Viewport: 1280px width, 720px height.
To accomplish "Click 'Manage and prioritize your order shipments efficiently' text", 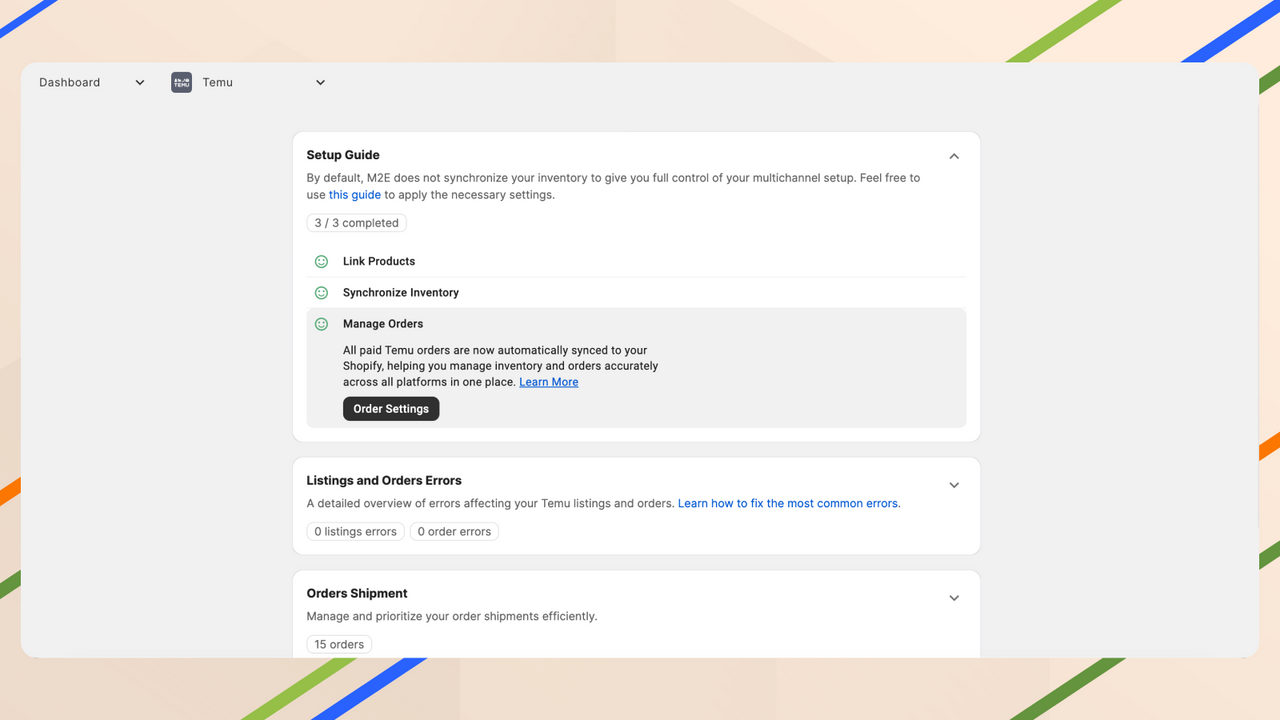I will coord(452,616).
